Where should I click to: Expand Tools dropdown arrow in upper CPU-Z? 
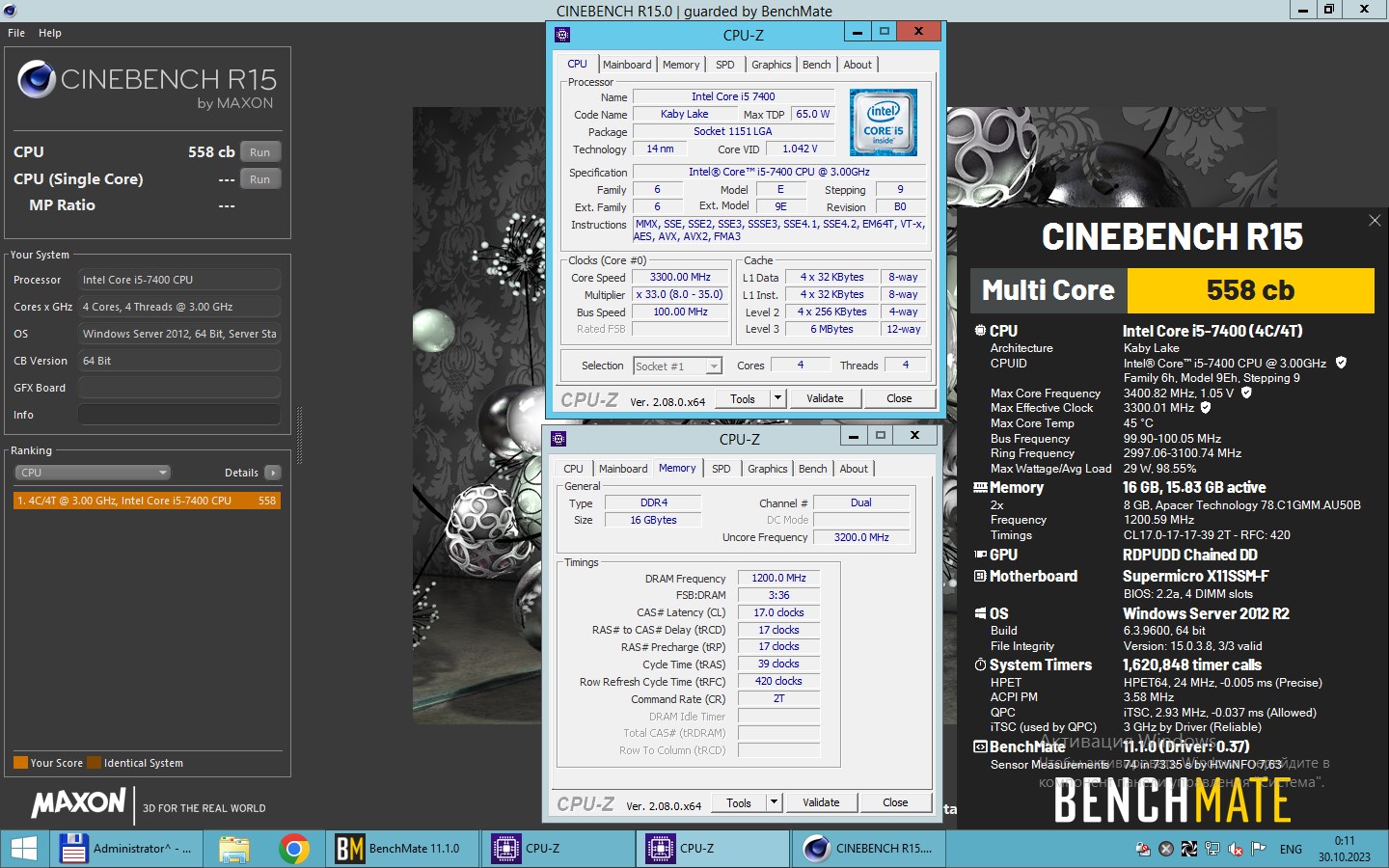pos(778,398)
